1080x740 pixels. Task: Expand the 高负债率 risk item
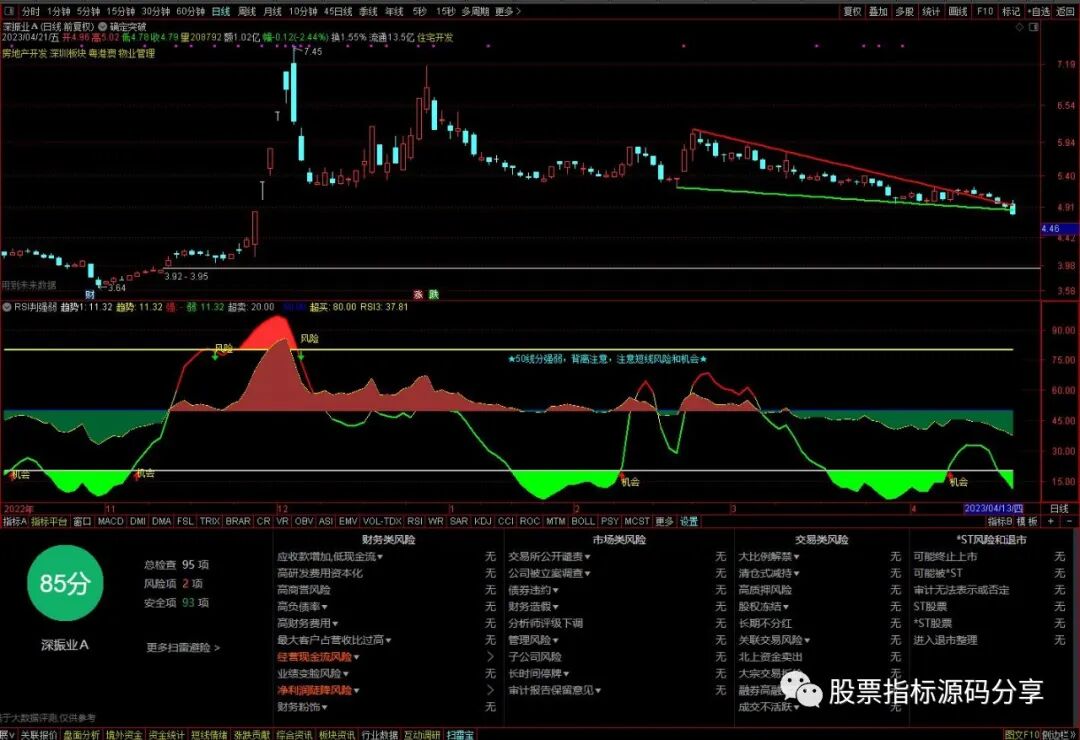[302, 606]
